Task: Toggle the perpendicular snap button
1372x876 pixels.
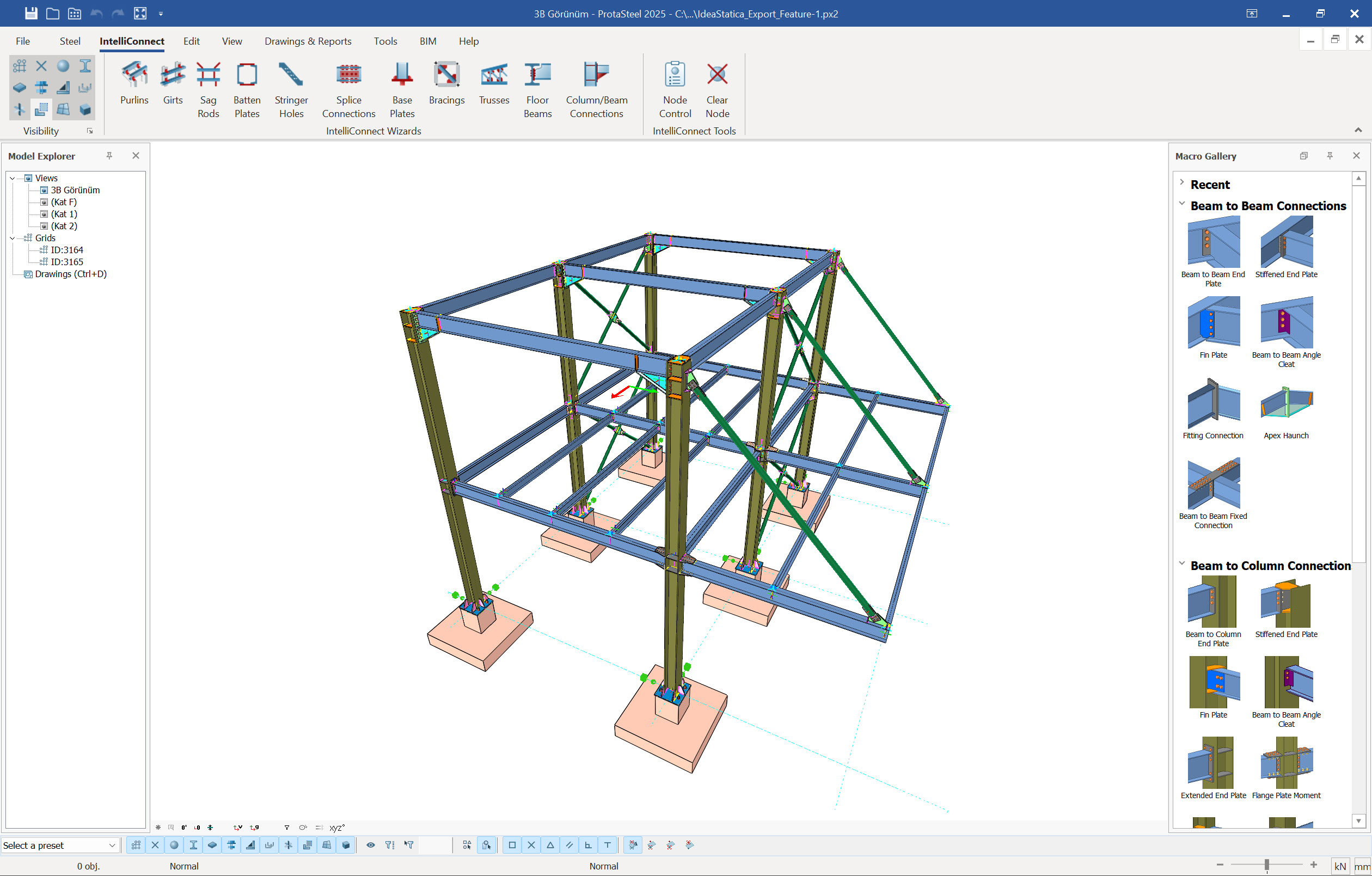Action: [588, 844]
